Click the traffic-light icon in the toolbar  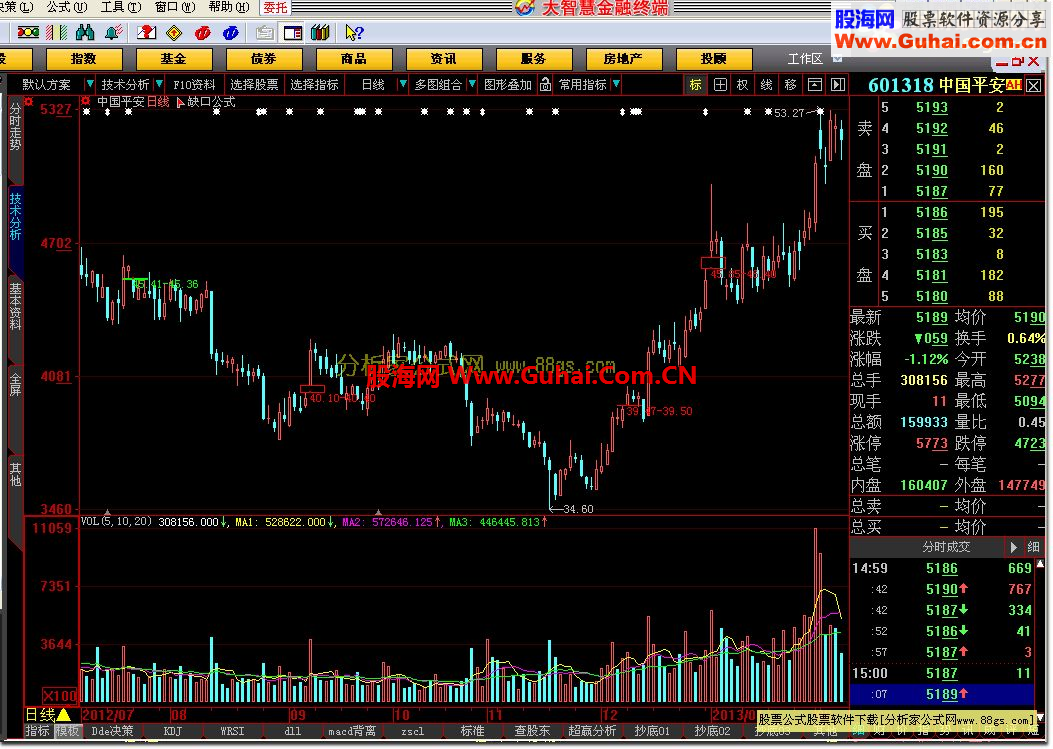28,32
